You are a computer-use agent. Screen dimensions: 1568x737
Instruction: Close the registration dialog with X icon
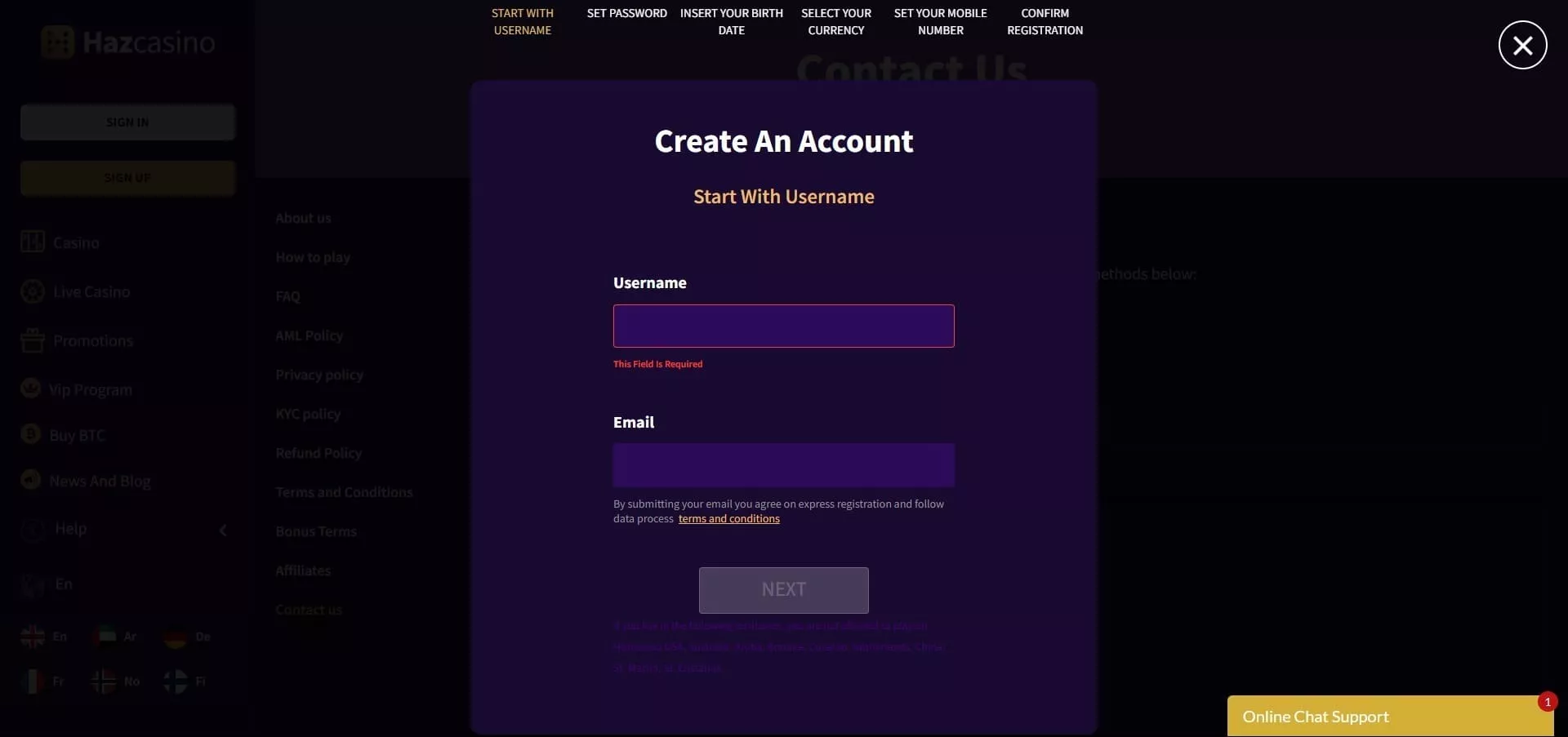click(1522, 45)
